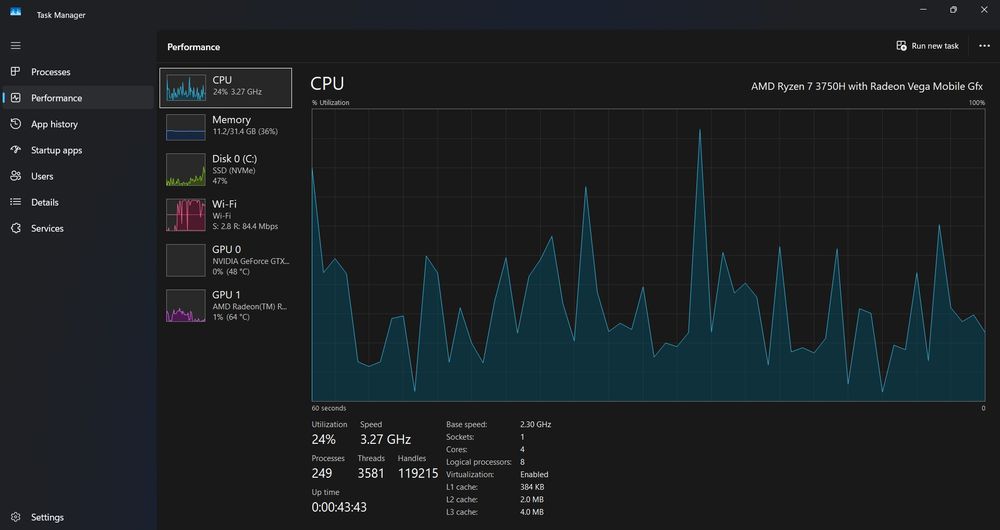Click the 2.0 MB L2 cache value
Viewport: 1000px width, 530px height.
(532, 499)
